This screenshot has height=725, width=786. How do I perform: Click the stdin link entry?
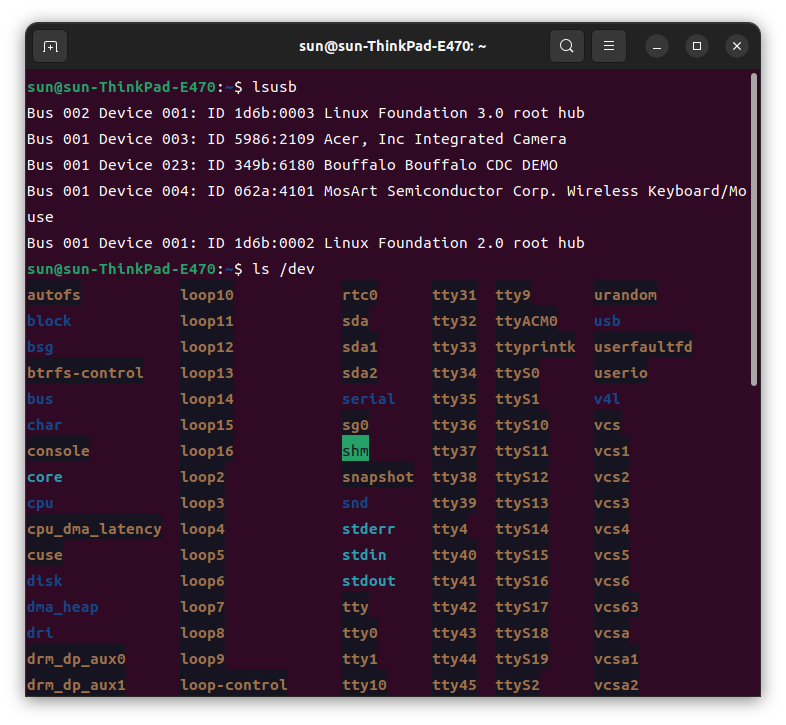(x=364, y=555)
